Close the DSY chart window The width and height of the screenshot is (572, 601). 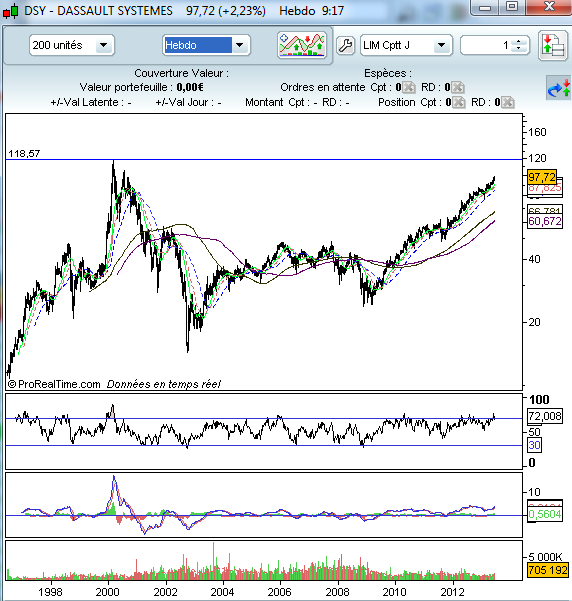click(x=549, y=7)
